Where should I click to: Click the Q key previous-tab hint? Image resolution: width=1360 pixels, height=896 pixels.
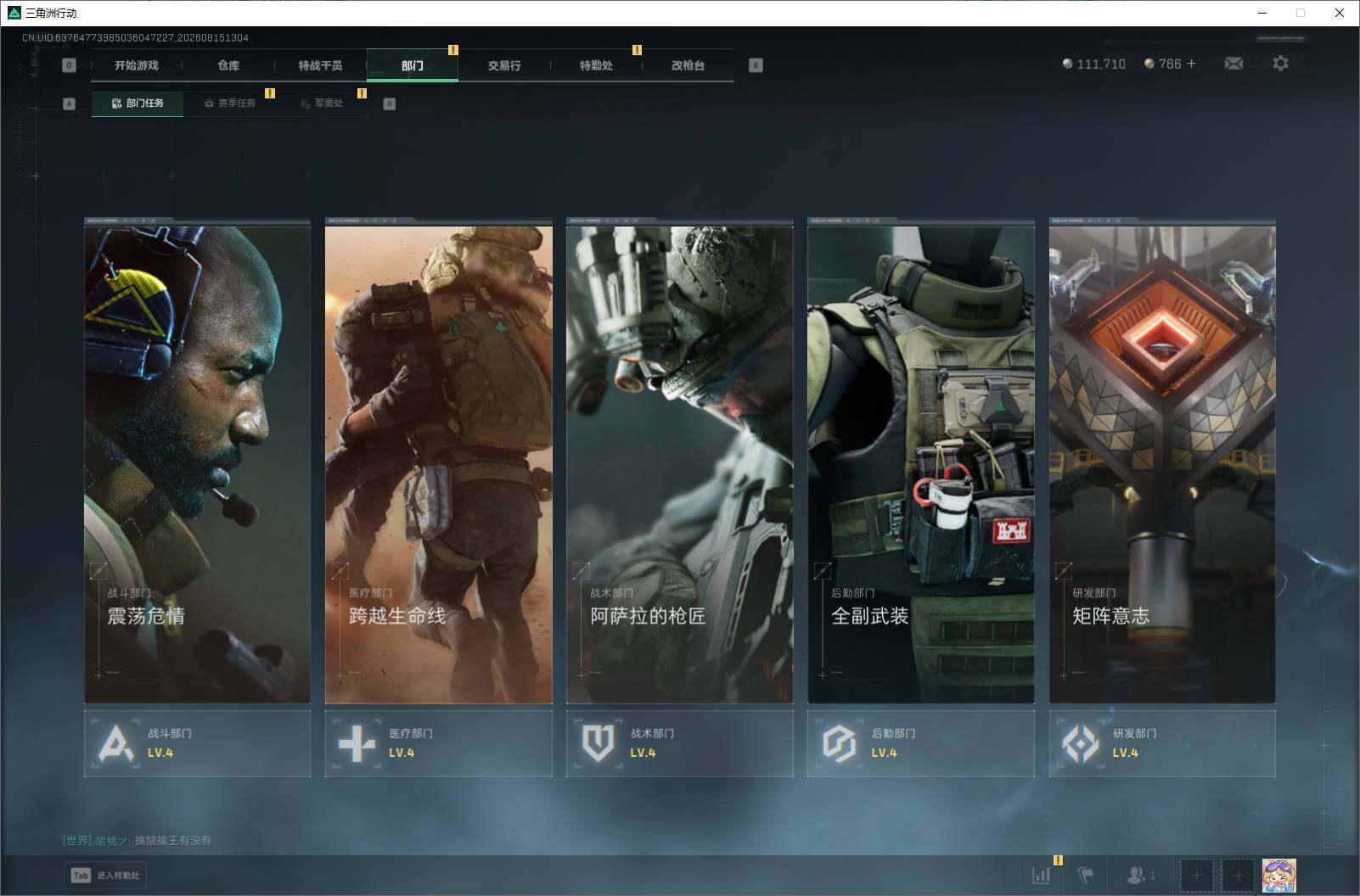70,65
